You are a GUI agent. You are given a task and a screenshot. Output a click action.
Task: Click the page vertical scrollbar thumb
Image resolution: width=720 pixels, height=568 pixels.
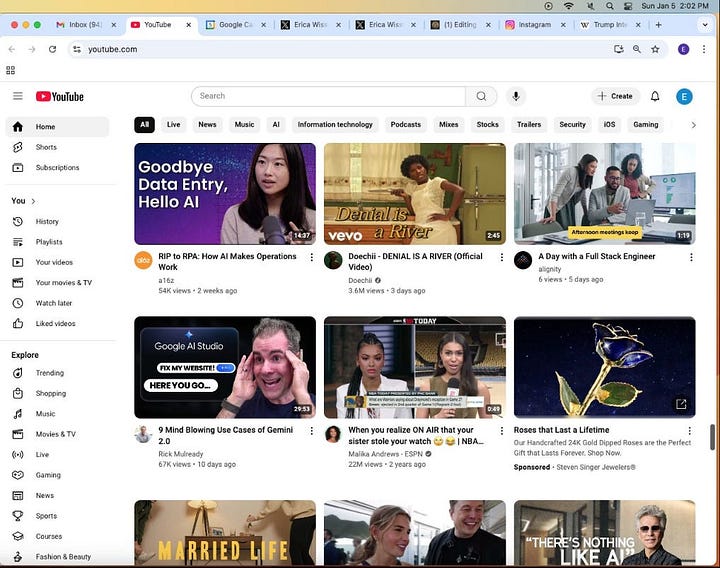(712, 437)
